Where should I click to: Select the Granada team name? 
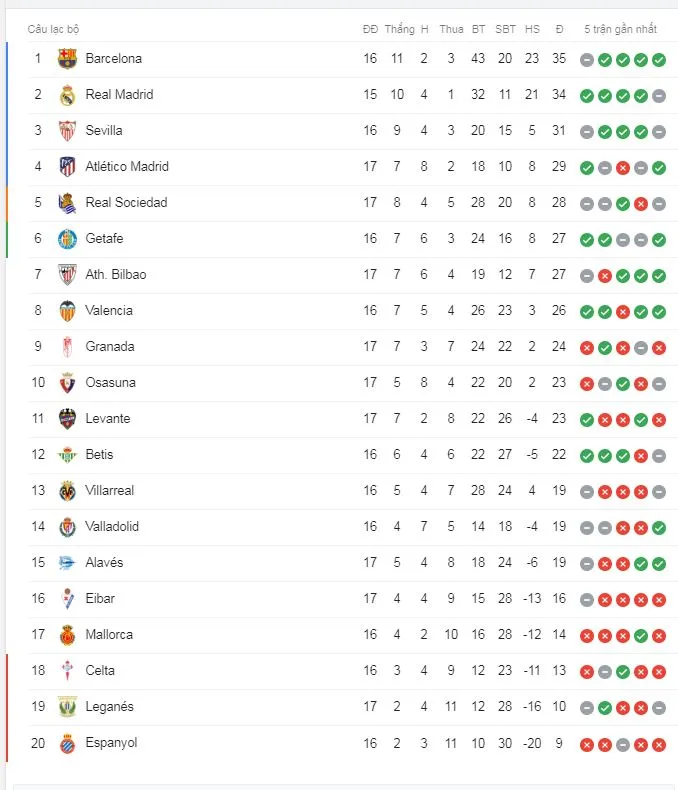coord(110,347)
